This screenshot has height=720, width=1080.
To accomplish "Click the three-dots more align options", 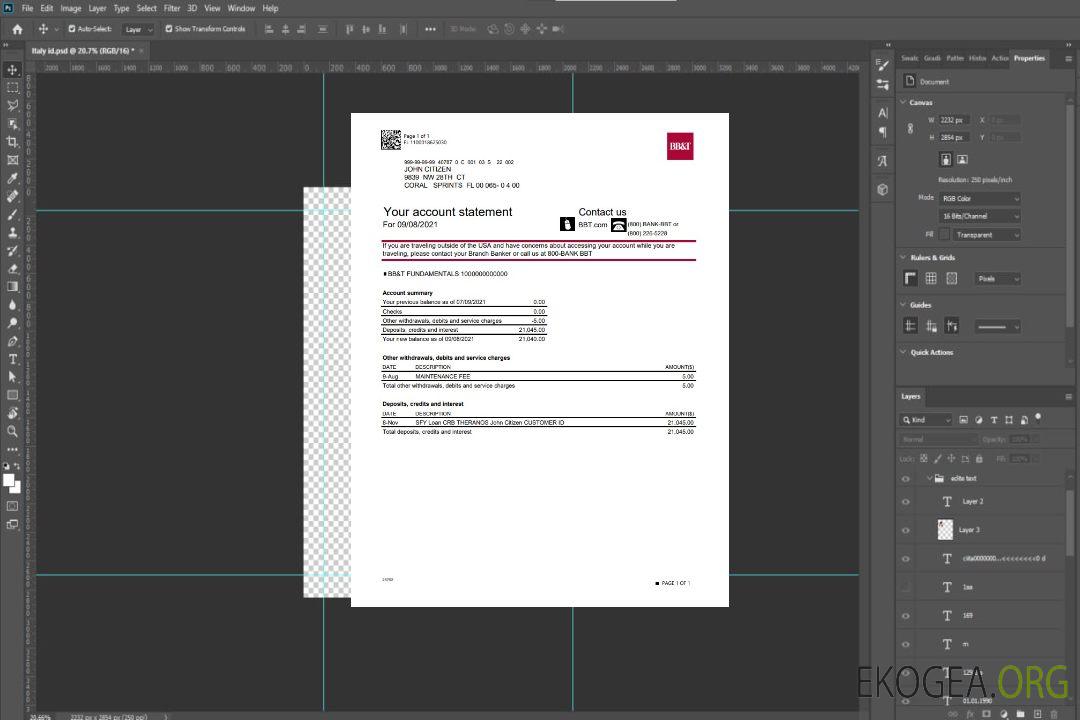I will click(x=430, y=29).
